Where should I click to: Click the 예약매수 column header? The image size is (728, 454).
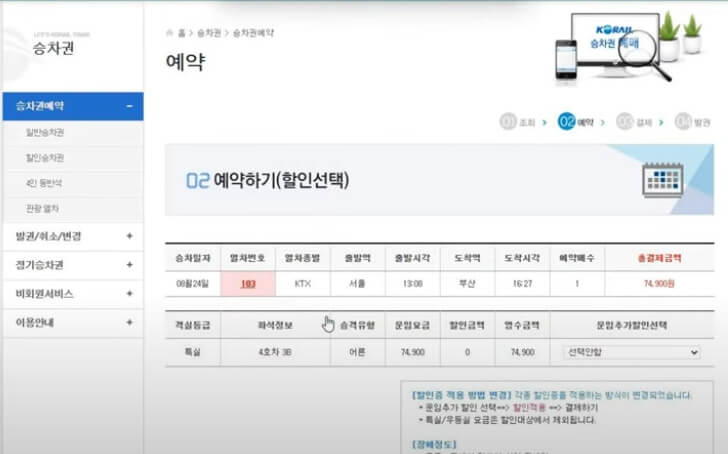pyautogui.click(x=577, y=258)
